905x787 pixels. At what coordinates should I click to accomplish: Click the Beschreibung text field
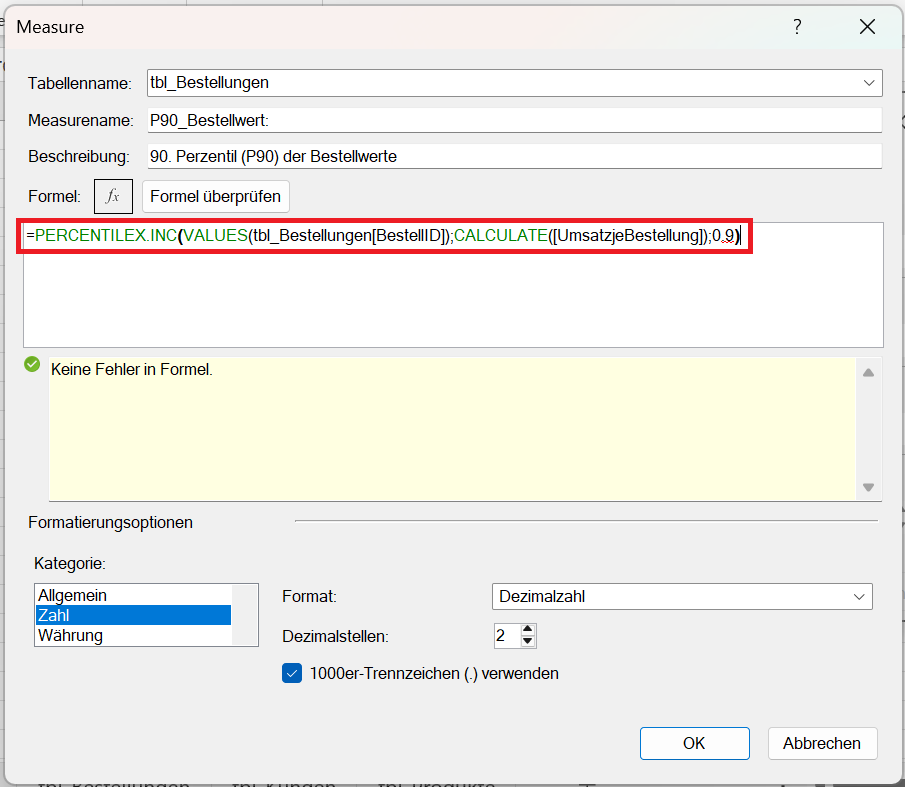coord(514,156)
